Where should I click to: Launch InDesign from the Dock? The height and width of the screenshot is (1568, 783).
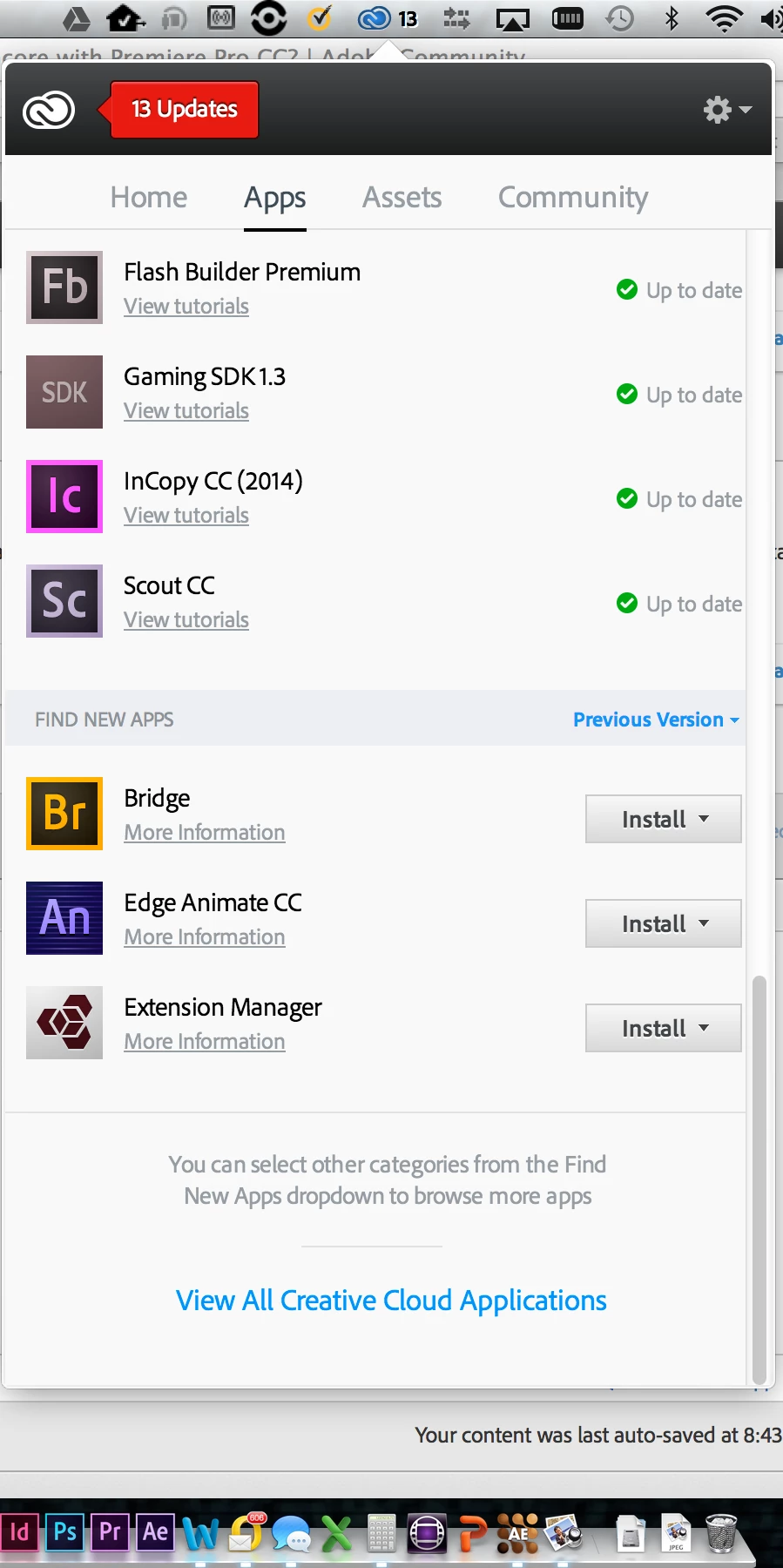(19, 1532)
